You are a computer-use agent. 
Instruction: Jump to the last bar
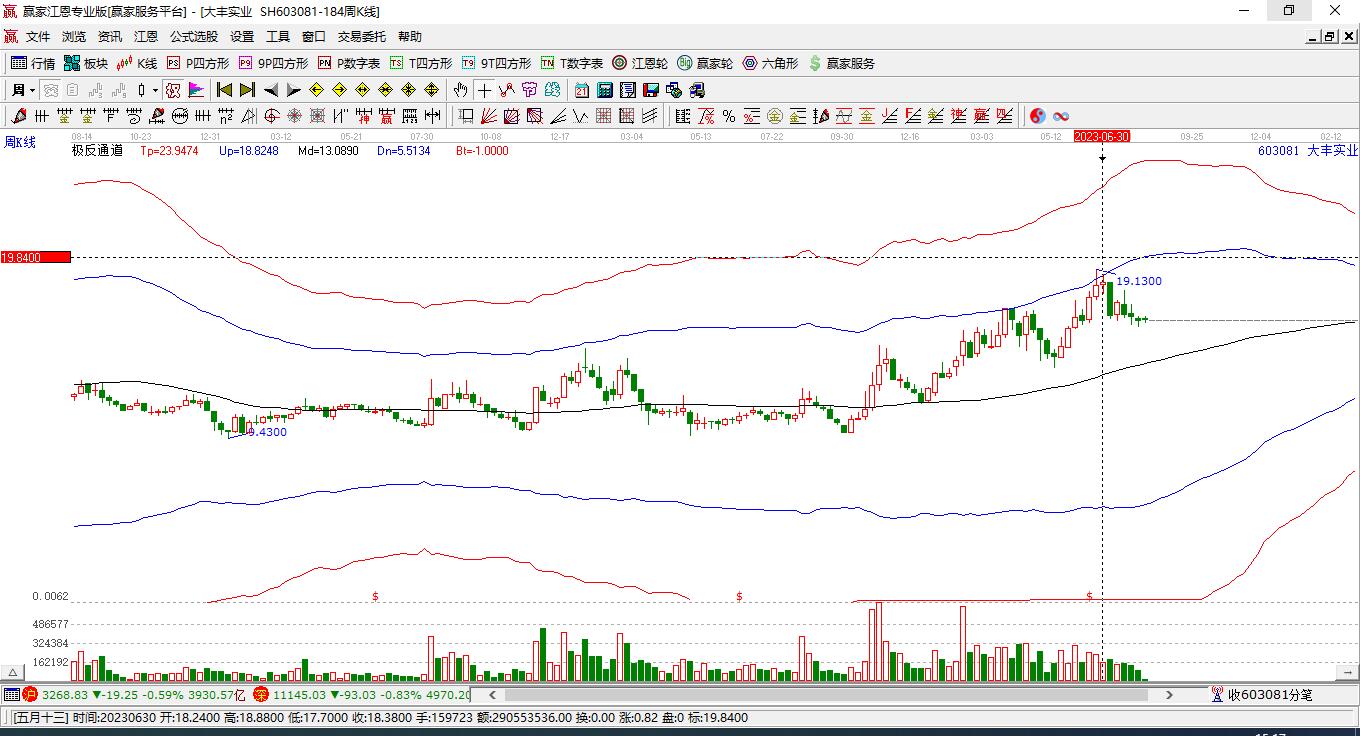coord(247,90)
